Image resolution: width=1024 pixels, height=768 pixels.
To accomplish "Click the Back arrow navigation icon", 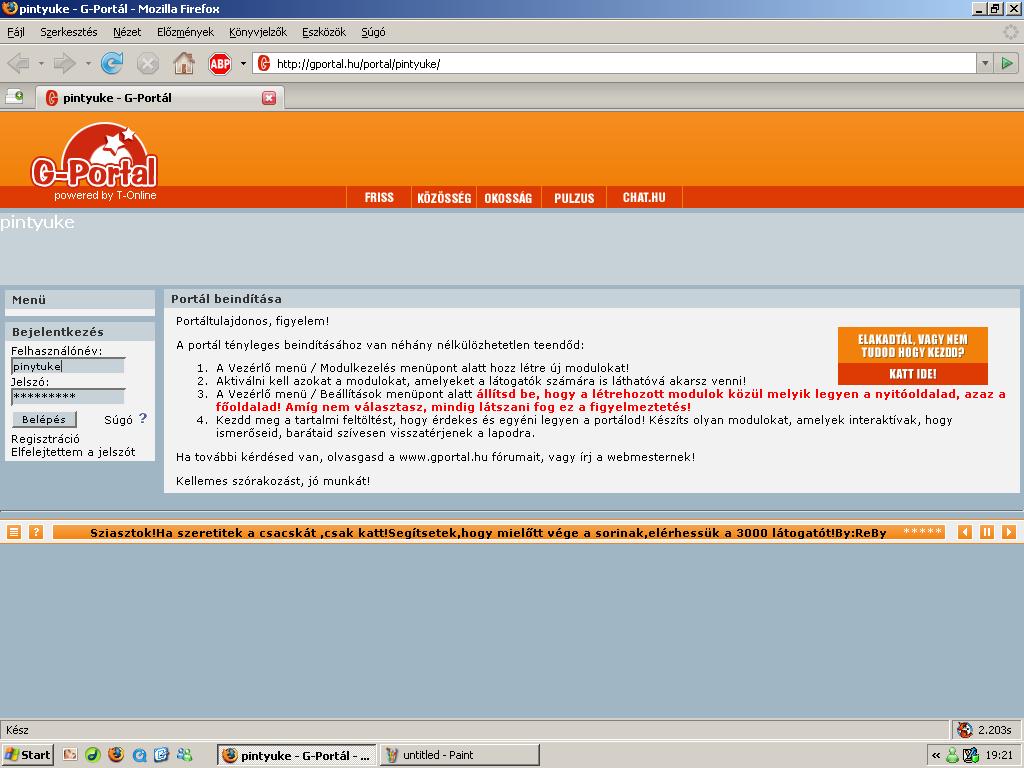I will coord(17,64).
